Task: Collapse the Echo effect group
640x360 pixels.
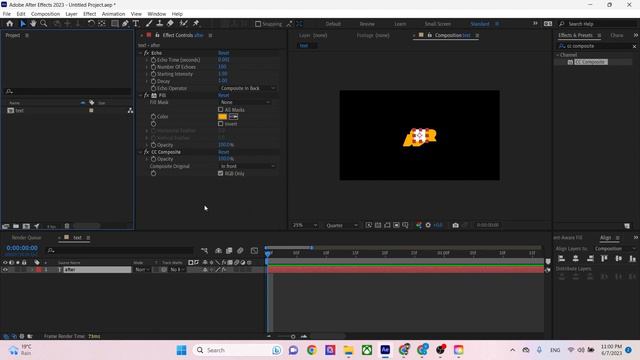Action: 141,53
